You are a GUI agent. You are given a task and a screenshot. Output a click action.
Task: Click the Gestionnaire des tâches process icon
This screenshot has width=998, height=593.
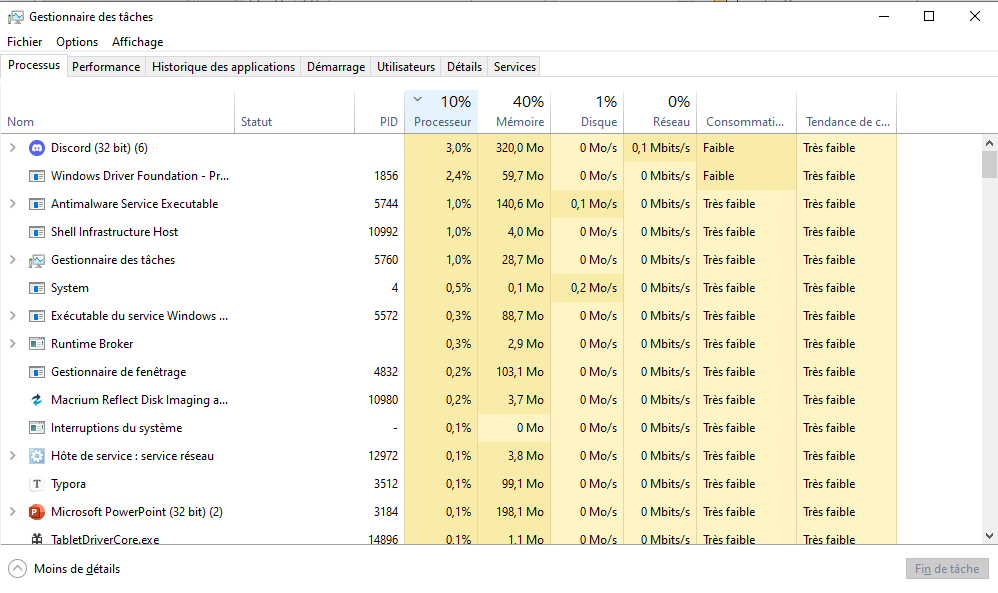pos(37,260)
